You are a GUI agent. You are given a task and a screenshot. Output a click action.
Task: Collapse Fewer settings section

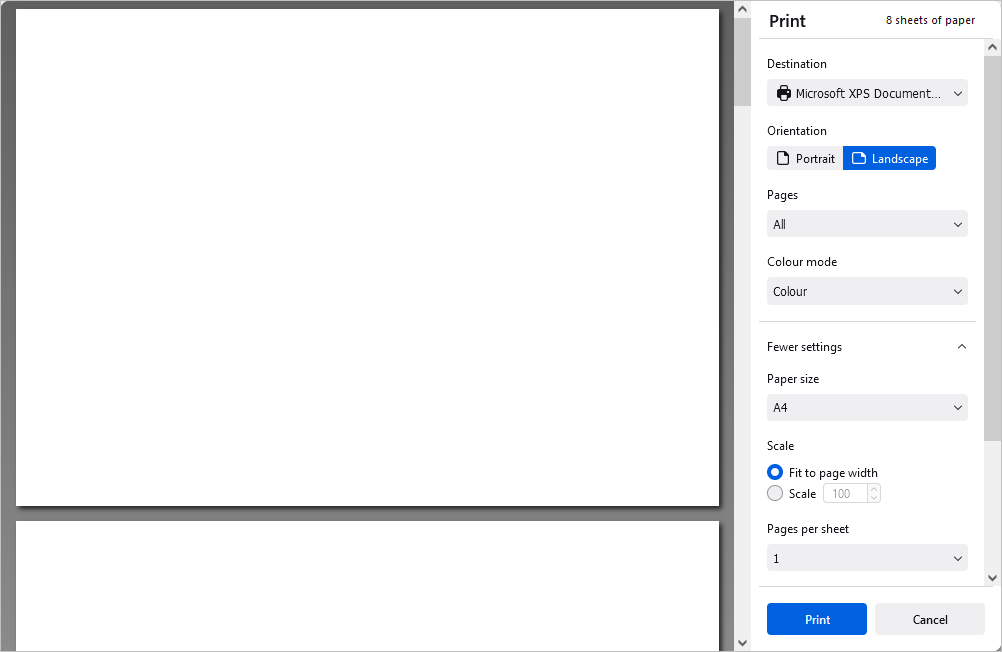[x=961, y=346]
